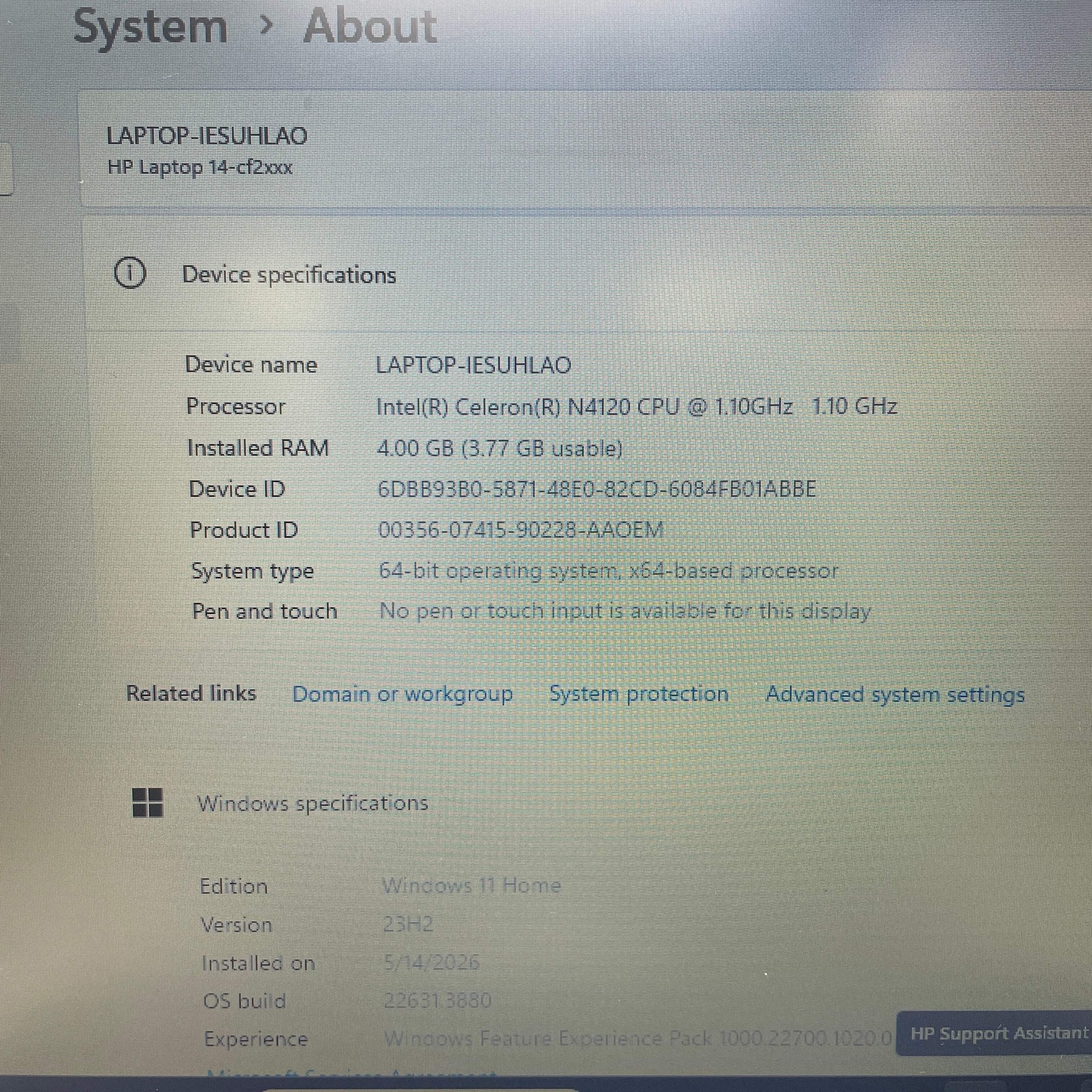This screenshot has width=1092, height=1092.
Task: Select the Intel Celeron N4120 processor value
Action: coord(636,407)
